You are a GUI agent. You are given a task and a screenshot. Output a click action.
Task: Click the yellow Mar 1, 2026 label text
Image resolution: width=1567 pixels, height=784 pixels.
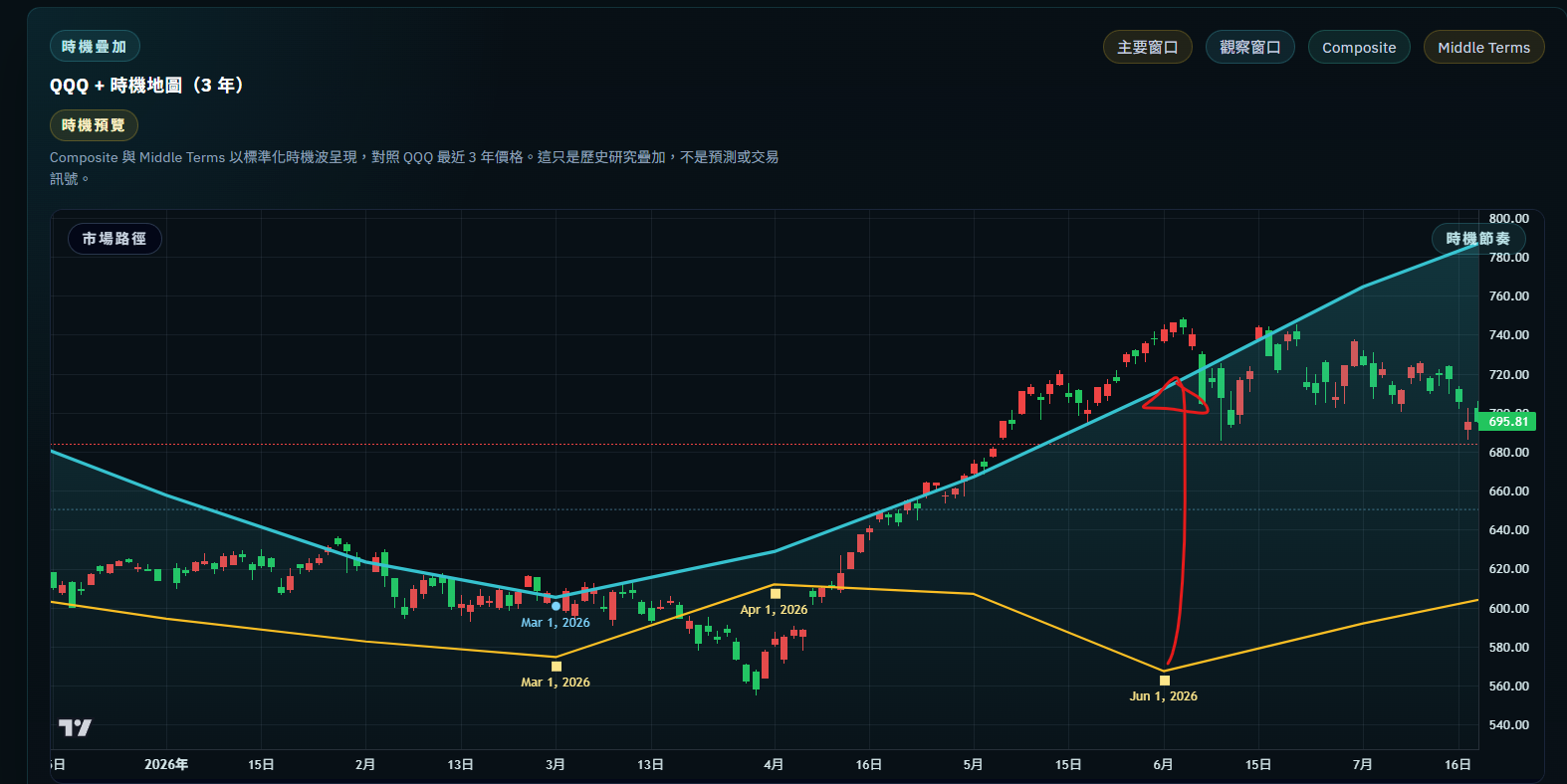[x=556, y=683]
